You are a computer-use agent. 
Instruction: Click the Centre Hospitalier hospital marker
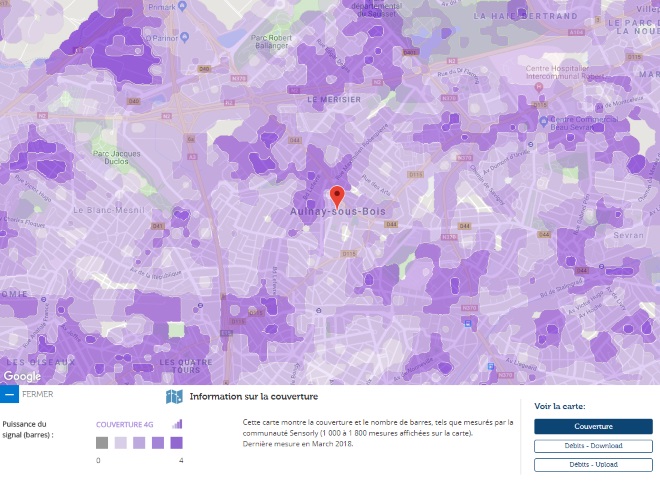(x=538, y=88)
